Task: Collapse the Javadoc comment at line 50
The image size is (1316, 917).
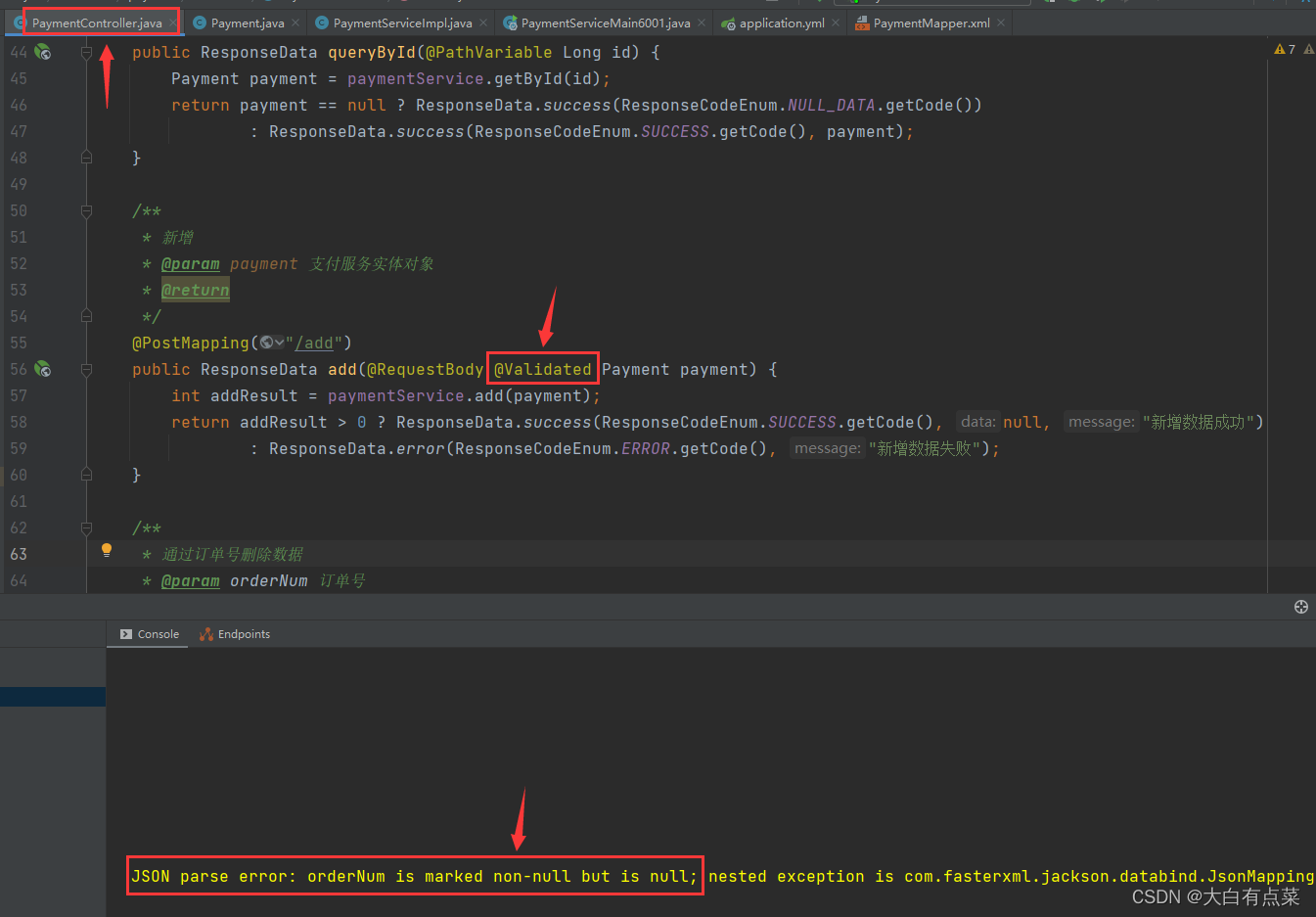Action: [86, 210]
